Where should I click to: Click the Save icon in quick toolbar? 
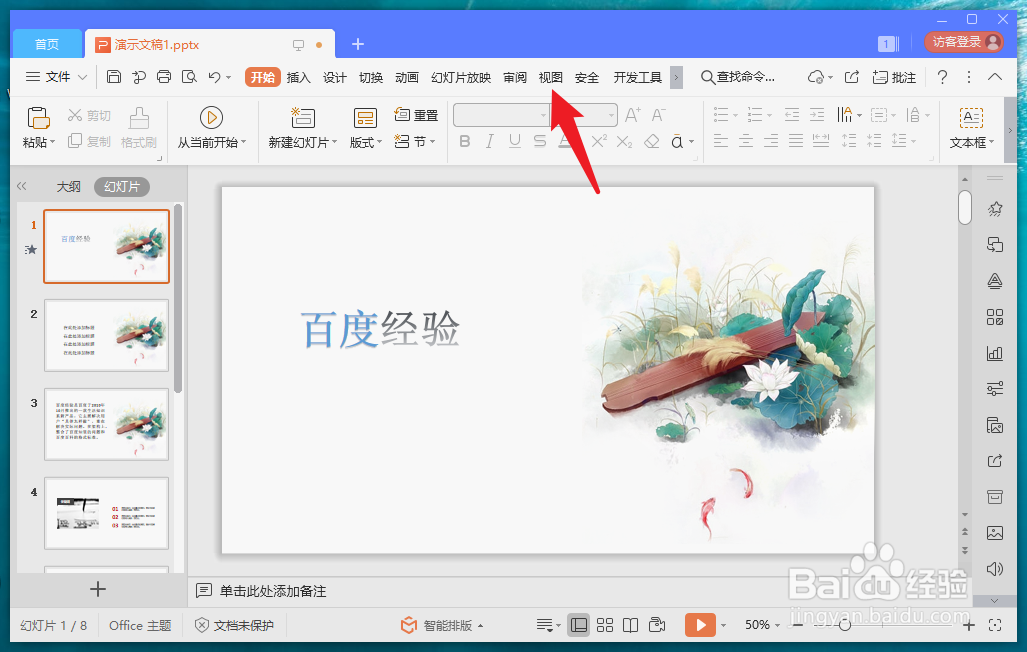coord(113,77)
